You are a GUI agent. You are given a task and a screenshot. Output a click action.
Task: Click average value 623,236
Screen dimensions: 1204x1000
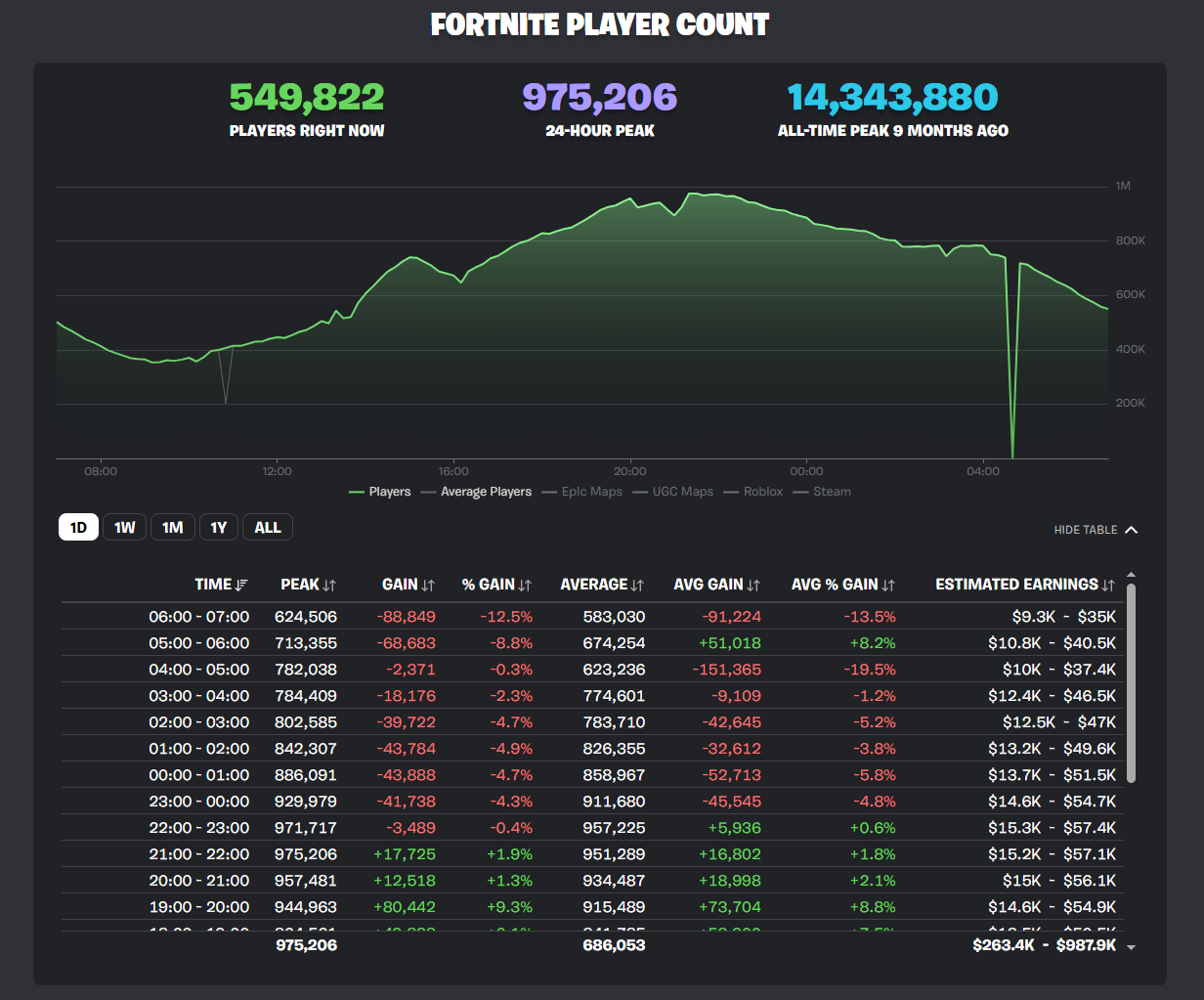point(616,670)
